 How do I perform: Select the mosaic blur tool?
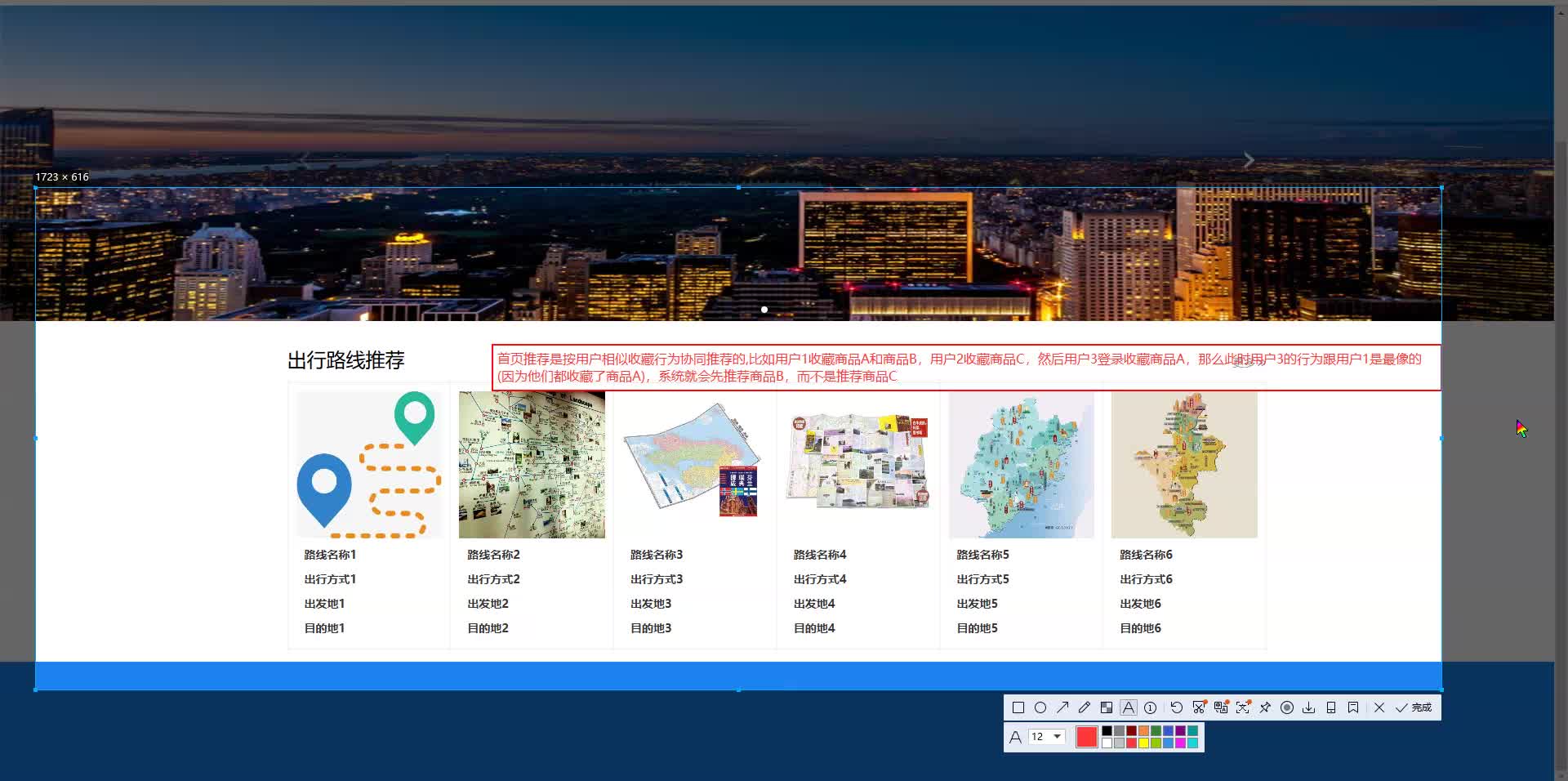point(1107,707)
